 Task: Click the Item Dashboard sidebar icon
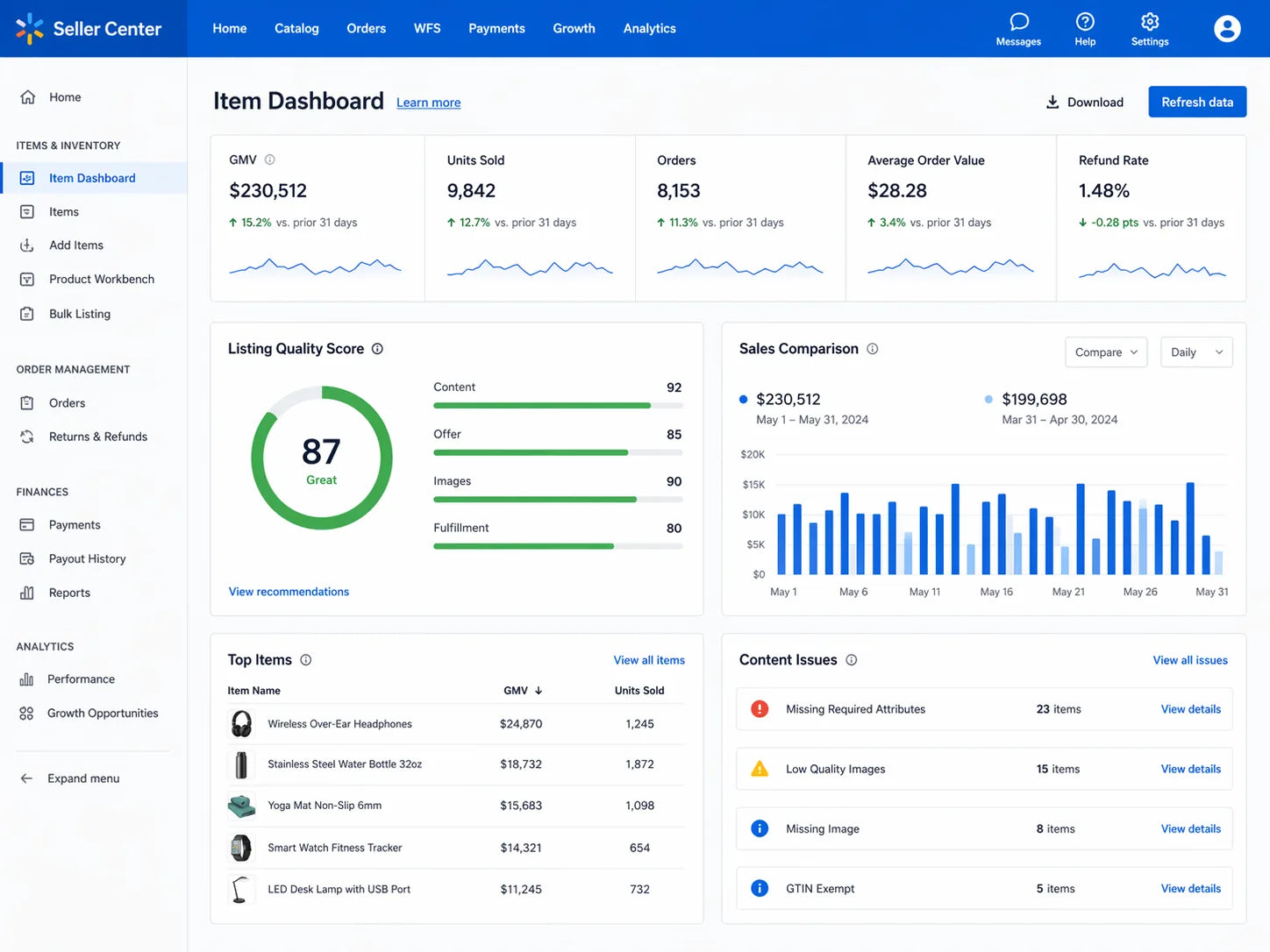coord(27,178)
